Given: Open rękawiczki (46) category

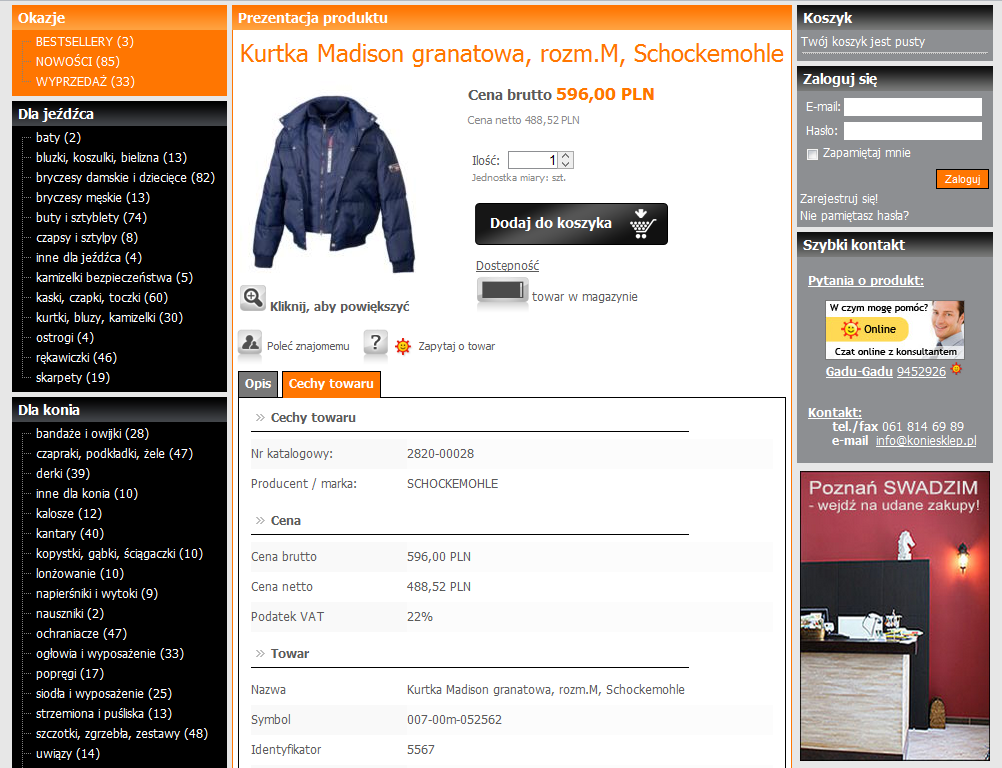Looking at the screenshot, I should tap(76, 357).
